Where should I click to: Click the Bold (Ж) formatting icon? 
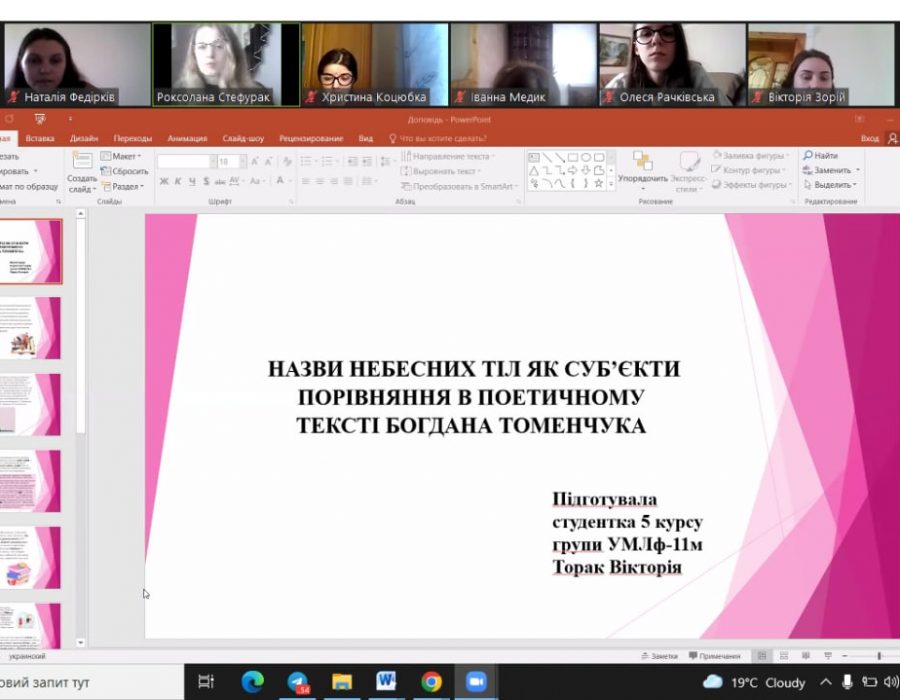pyautogui.click(x=164, y=181)
